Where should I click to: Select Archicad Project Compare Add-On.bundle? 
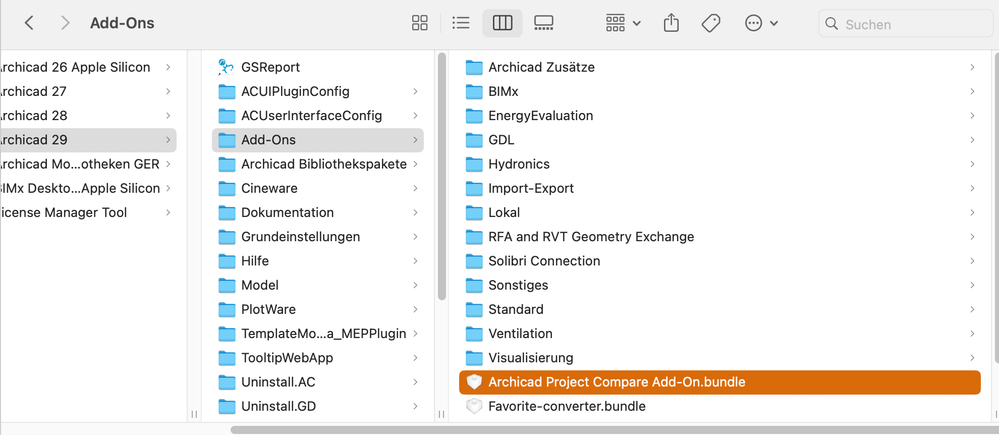coord(616,382)
